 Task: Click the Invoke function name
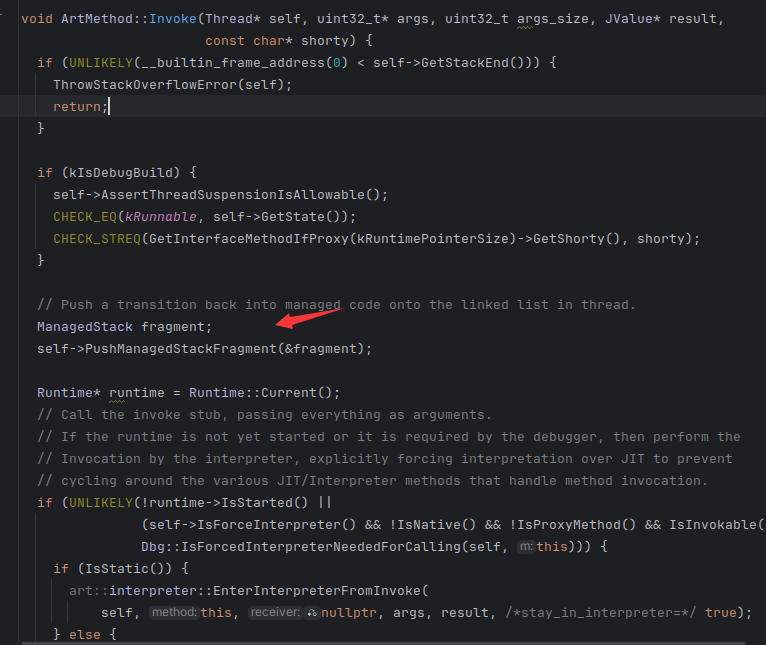pyautogui.click(x=173, y=19)
